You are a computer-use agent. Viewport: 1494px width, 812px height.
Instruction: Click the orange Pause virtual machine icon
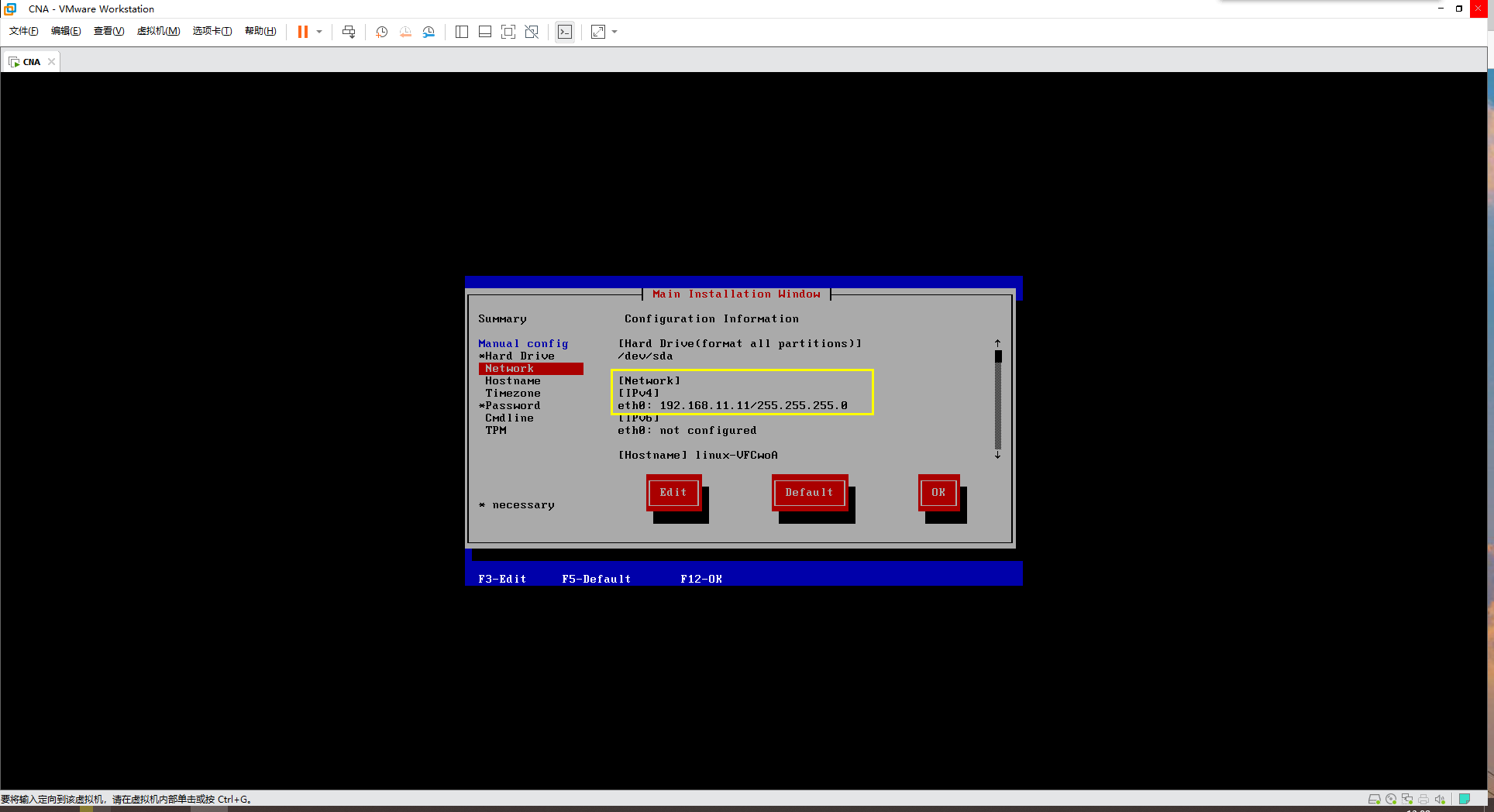click(303, 32)
